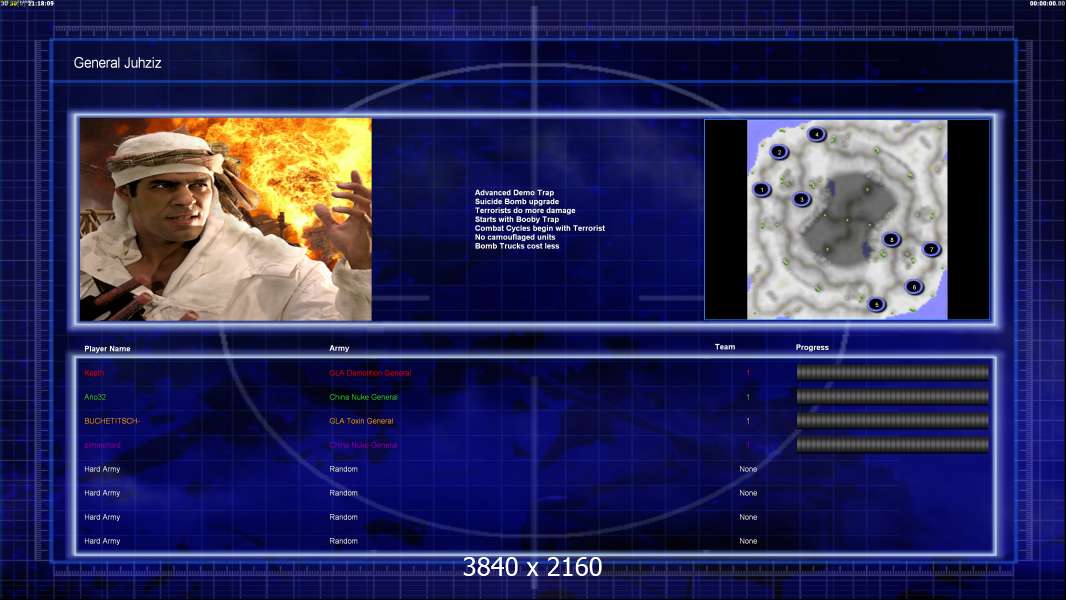Click General Juhziz portrait image
This screenshot has height=600, width=1066.
pos(226,219)
